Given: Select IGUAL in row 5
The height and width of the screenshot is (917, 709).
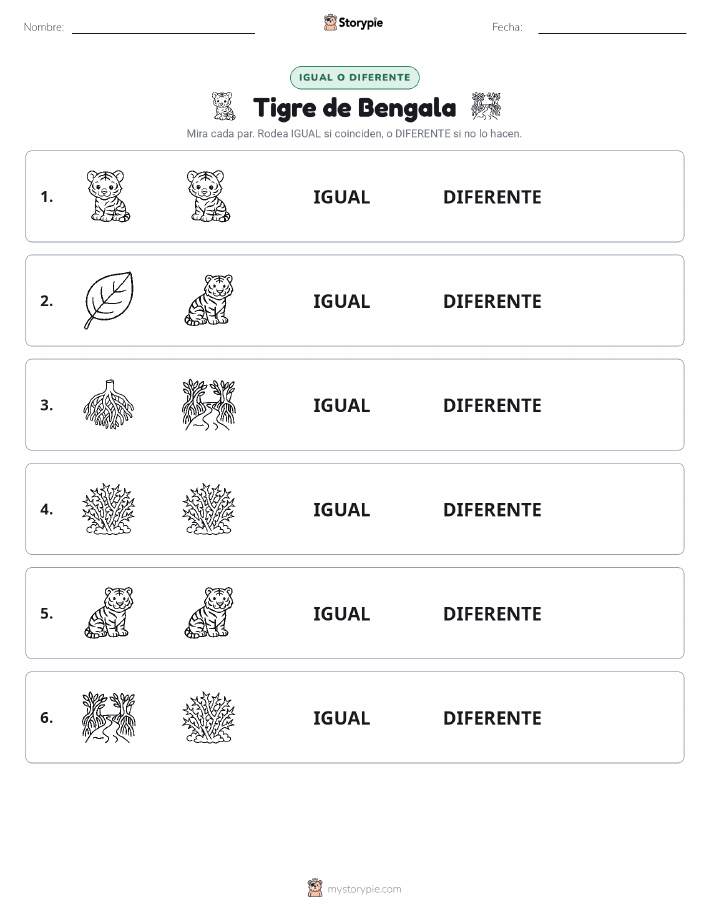Looking at the screenshot, I should (x=342, y=613).
